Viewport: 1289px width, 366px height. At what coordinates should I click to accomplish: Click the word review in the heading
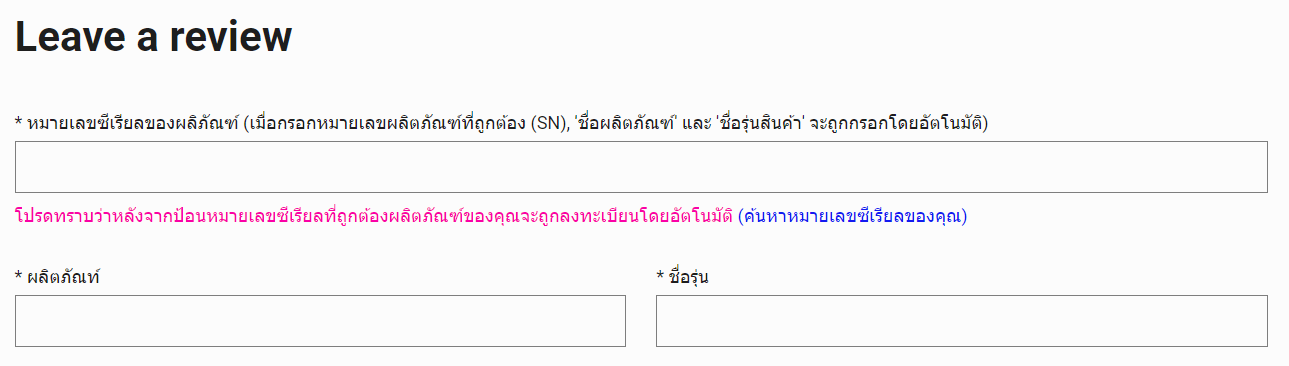point(231,37)
